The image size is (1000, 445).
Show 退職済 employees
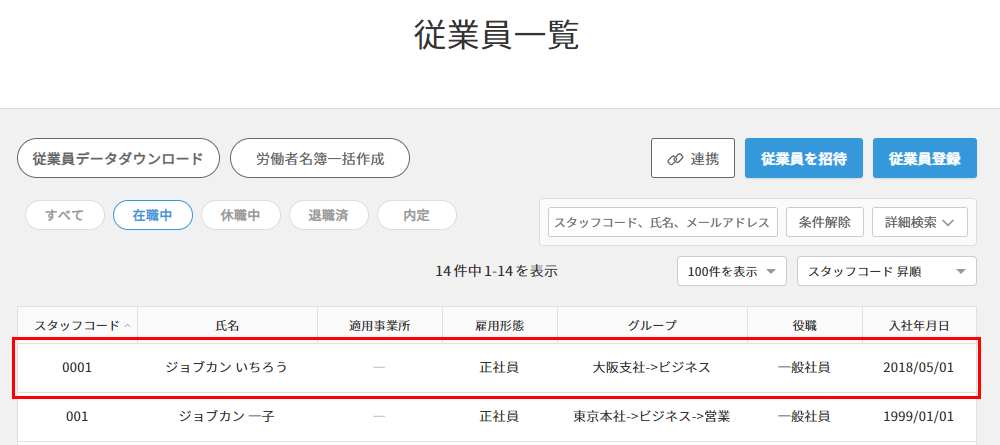coord(329,215)
